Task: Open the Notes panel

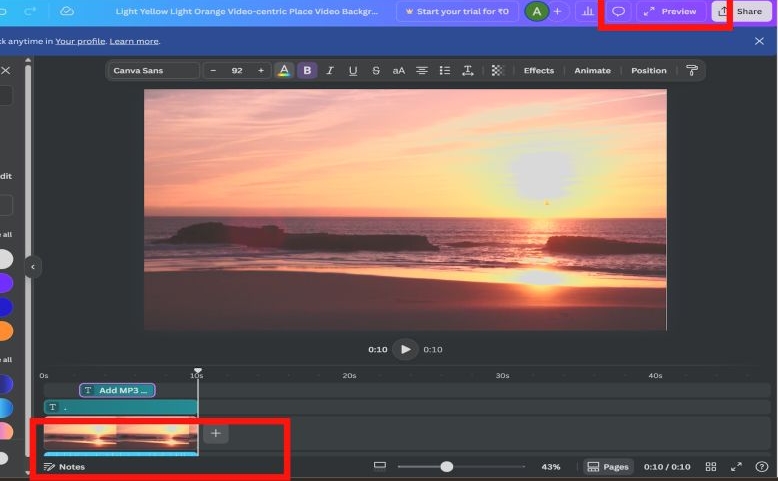Action: pos(64,467)
